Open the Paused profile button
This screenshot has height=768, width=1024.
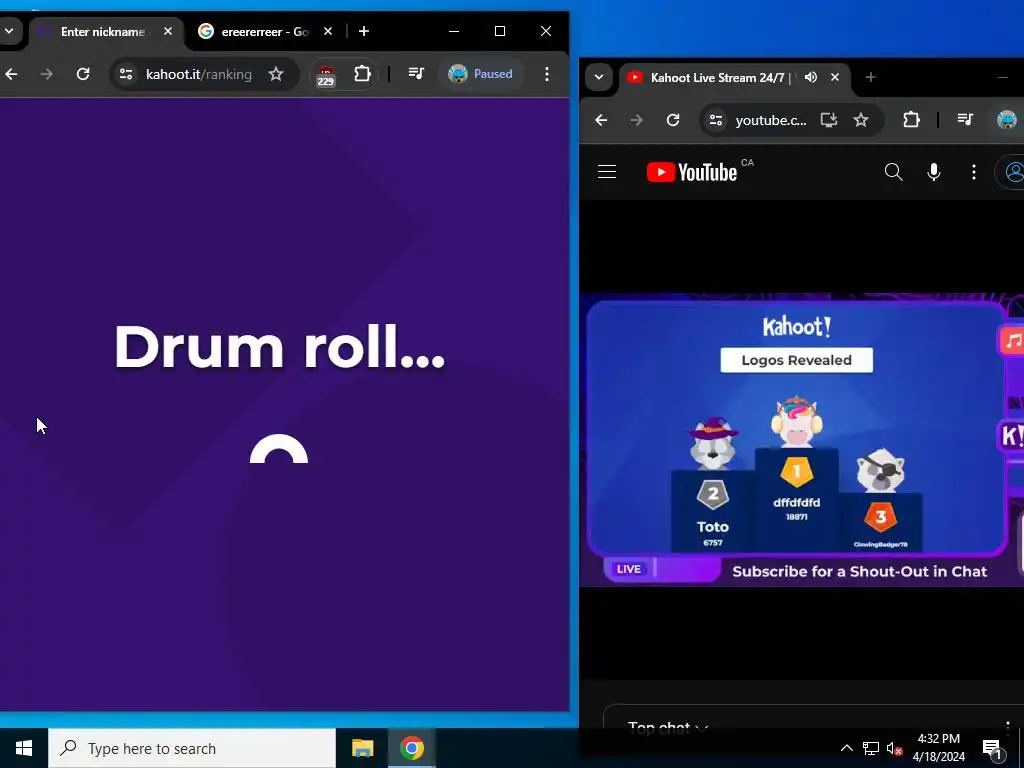[481, 74]
